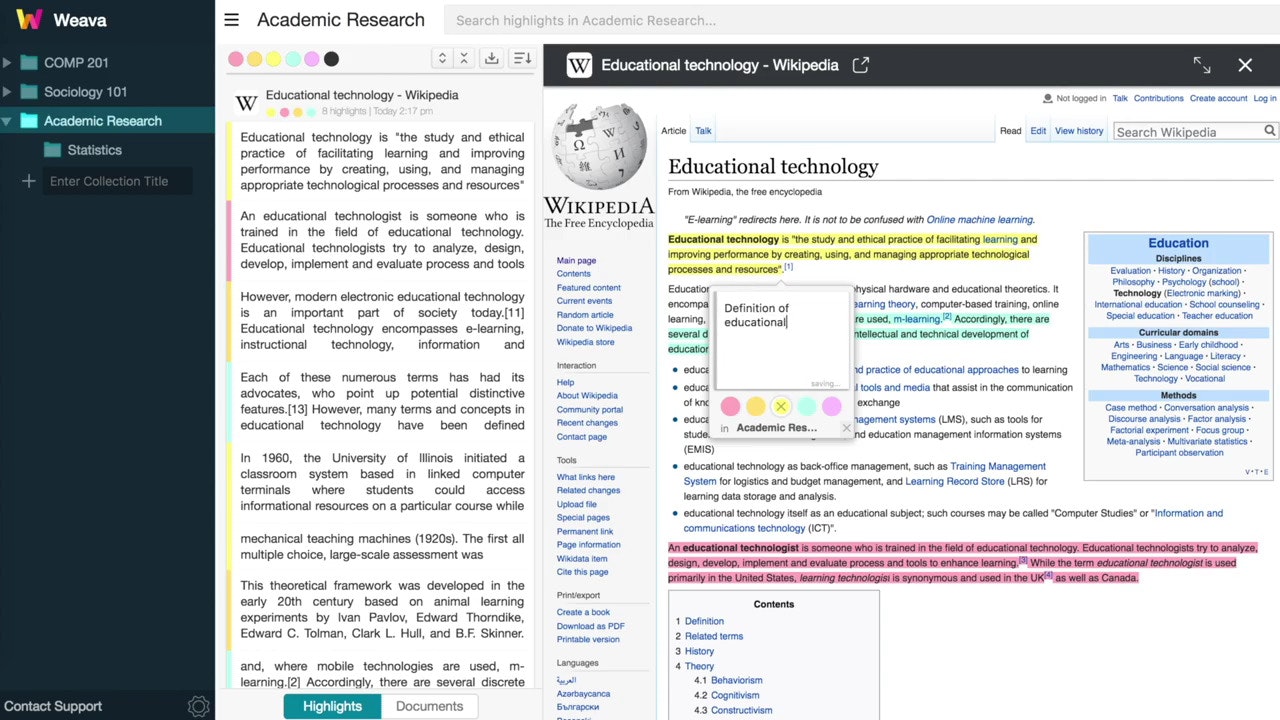Switch to the Highlights tab
Viewport: 1280px width, 720px height.
332,706
